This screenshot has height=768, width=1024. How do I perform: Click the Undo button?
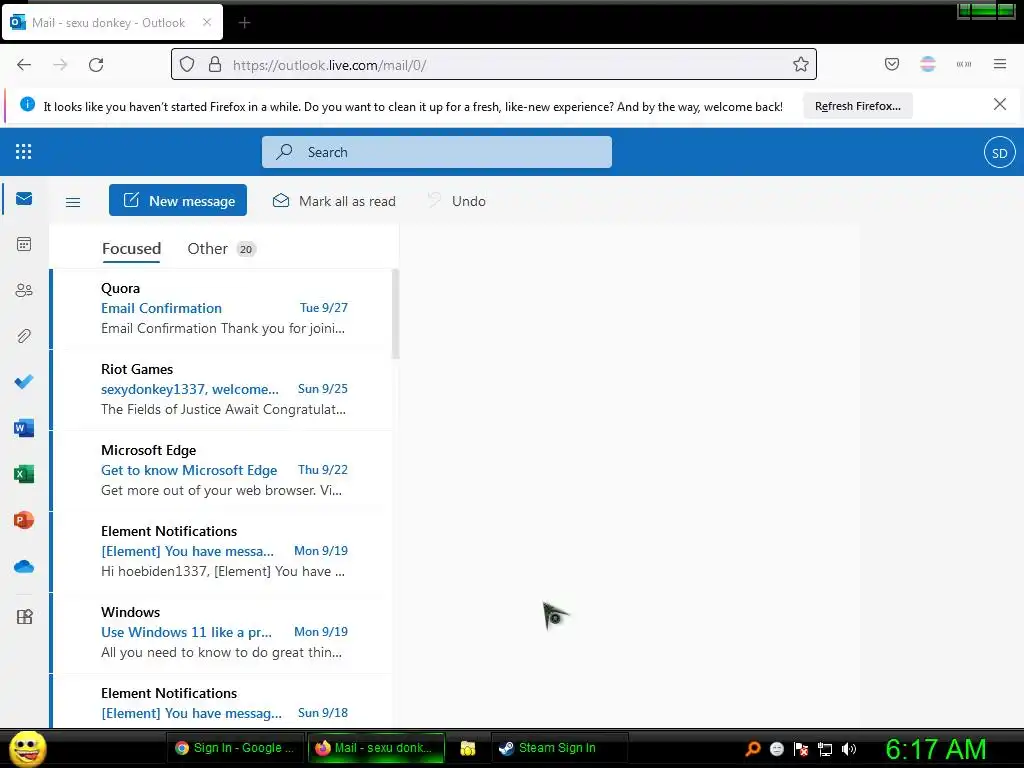[x=456, y=201]
